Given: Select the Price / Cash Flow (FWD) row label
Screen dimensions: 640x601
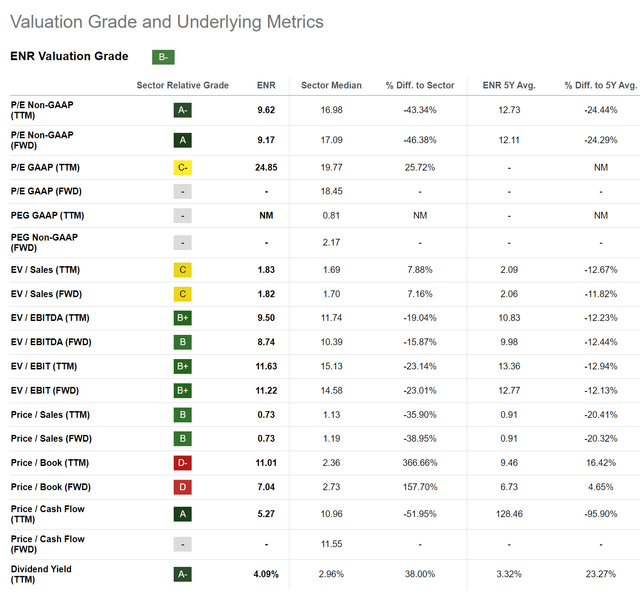Looking at the screenshot, I should click(x=48, y=544).
